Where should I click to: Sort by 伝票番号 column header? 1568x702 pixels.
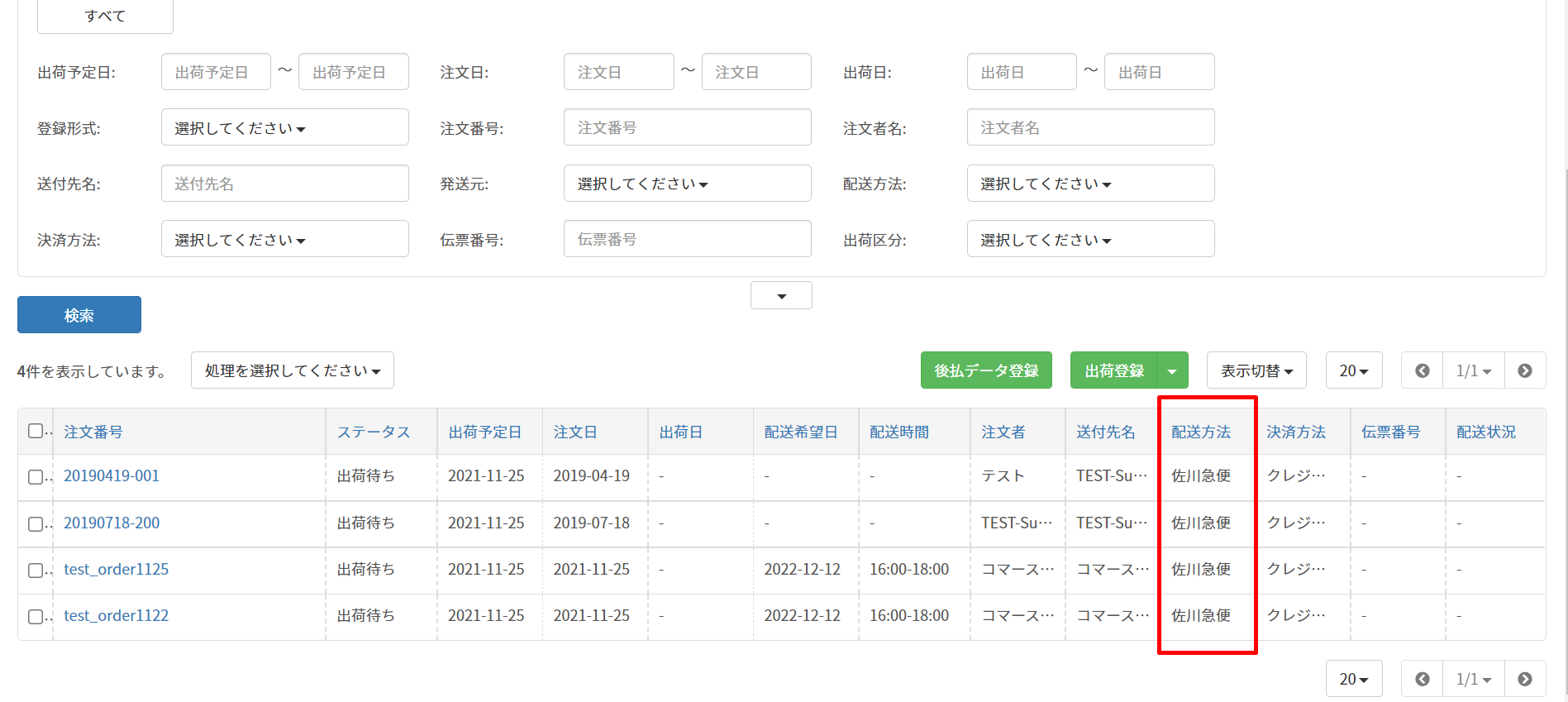[x=1391, y=432]
